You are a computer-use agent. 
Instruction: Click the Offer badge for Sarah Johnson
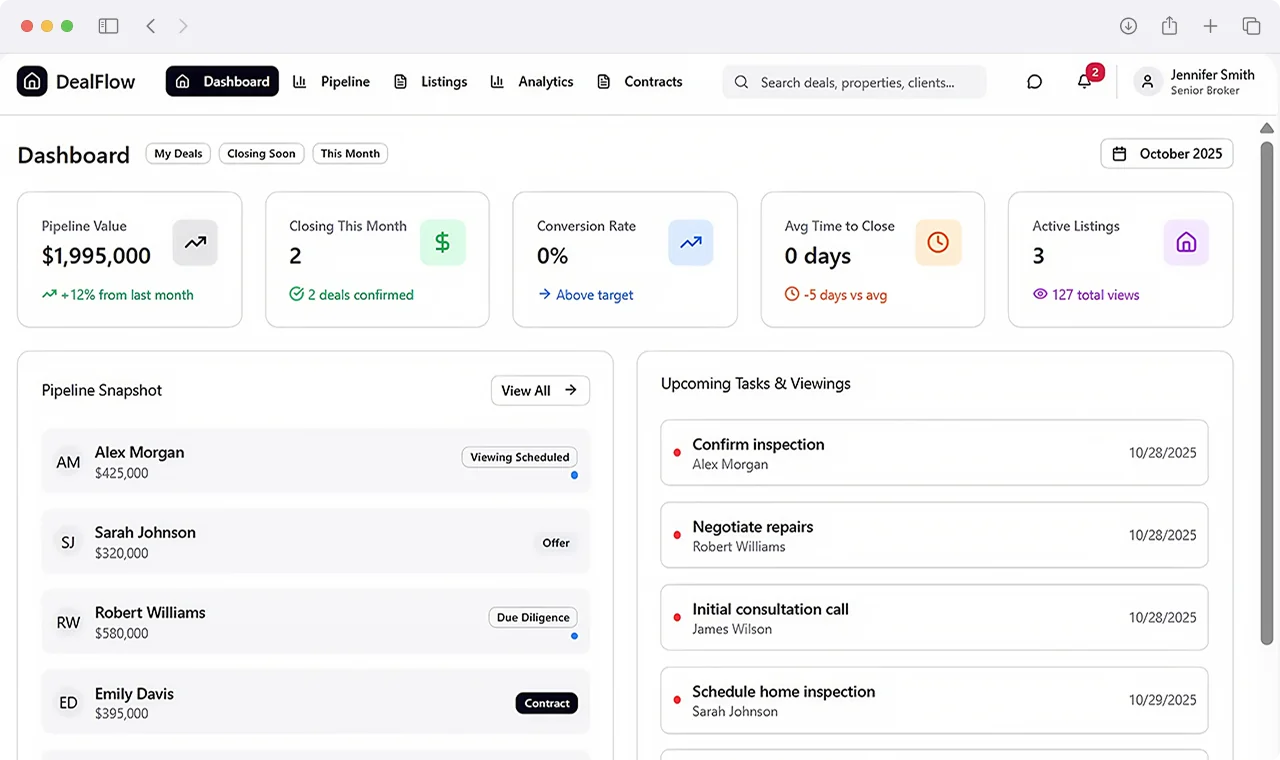556,543
